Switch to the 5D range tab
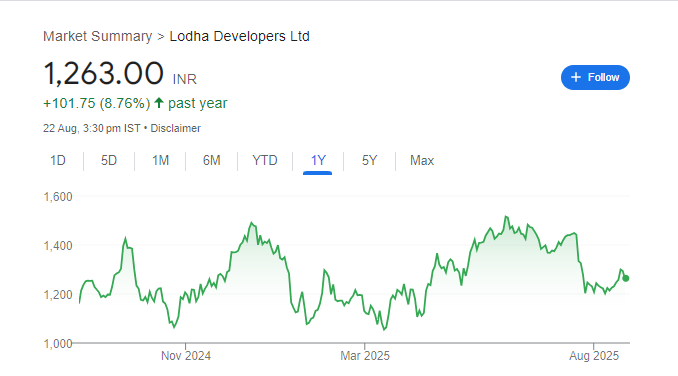The height and width of the screenshot is (376, 678). point(109,161)
